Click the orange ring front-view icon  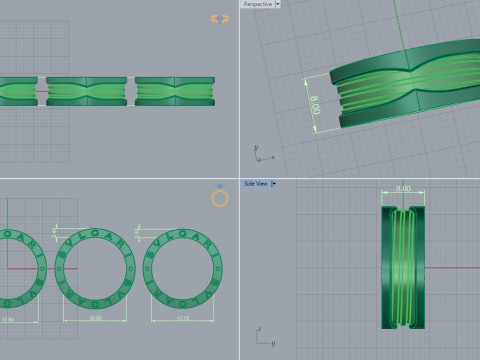(x=220, y=19)
